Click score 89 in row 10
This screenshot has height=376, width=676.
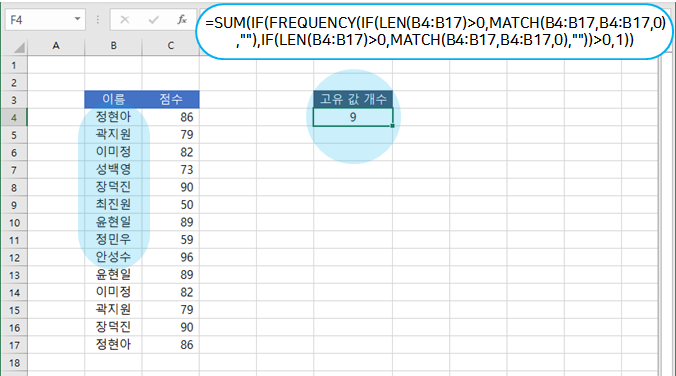tap(171, 222)
